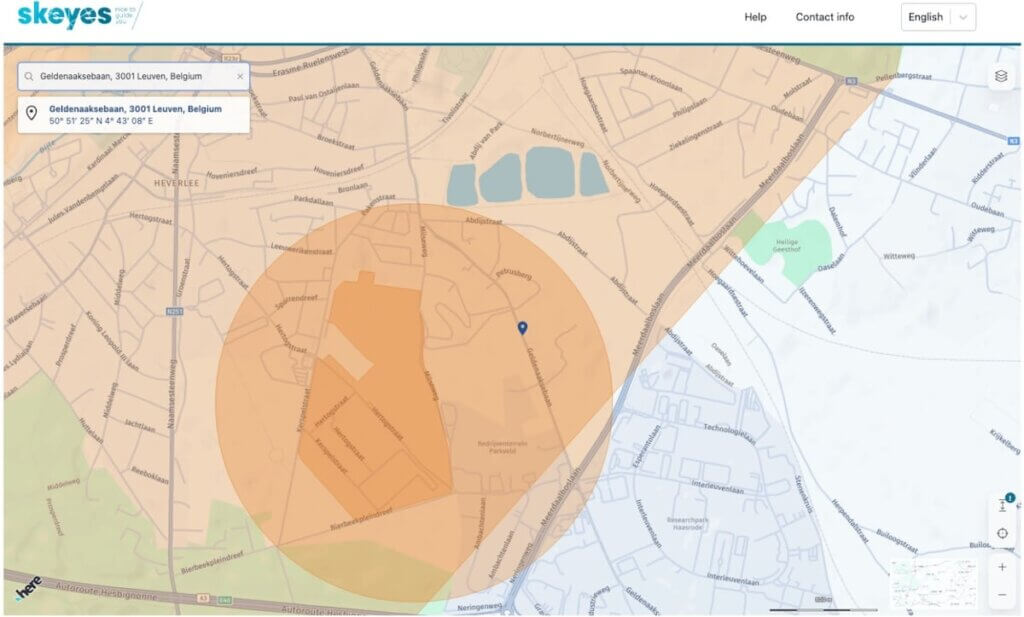Expand language chevron arrow
The height and width of the screenshot is (617, 1024).
click(x=962, y=17)
